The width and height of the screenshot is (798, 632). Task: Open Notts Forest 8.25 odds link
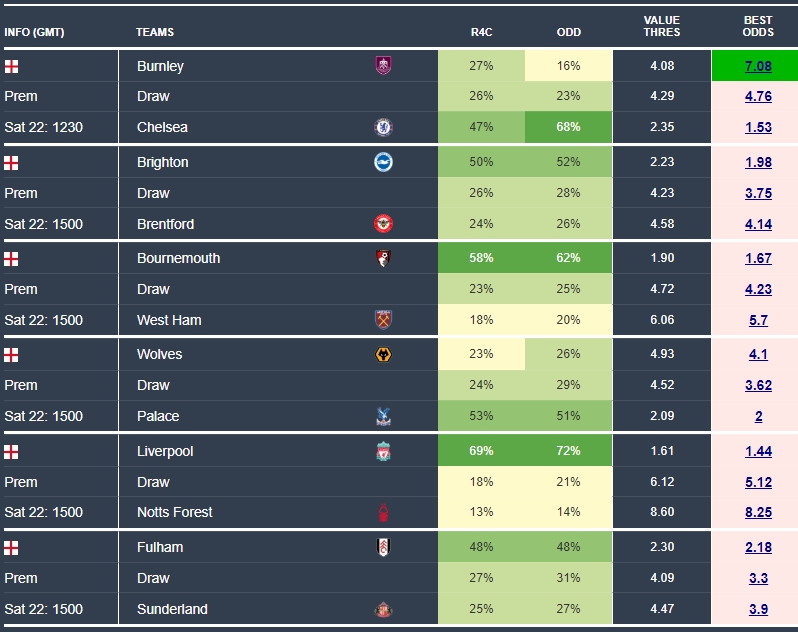(x=758, y=512)
